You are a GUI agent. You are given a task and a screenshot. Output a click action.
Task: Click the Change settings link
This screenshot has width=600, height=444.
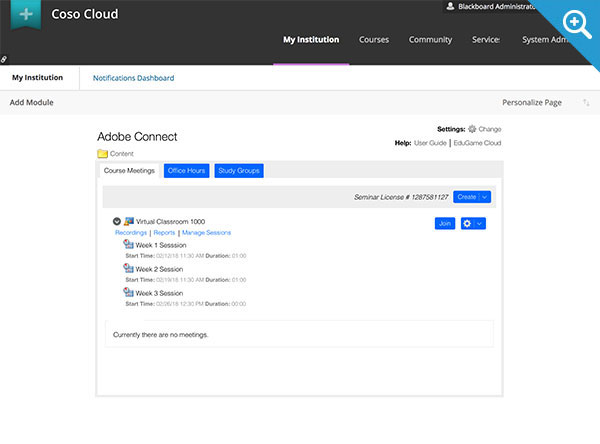490,129
